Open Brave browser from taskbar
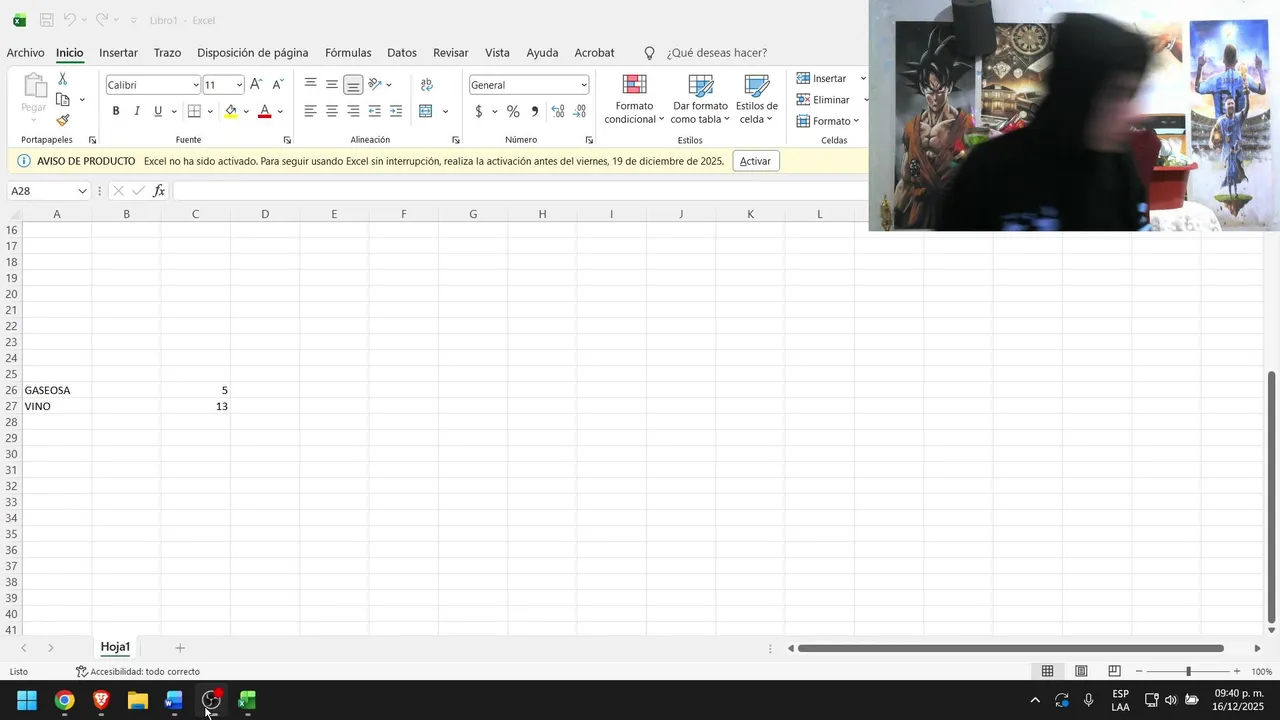Screen dimensions: 1280x720 [101, 700]
